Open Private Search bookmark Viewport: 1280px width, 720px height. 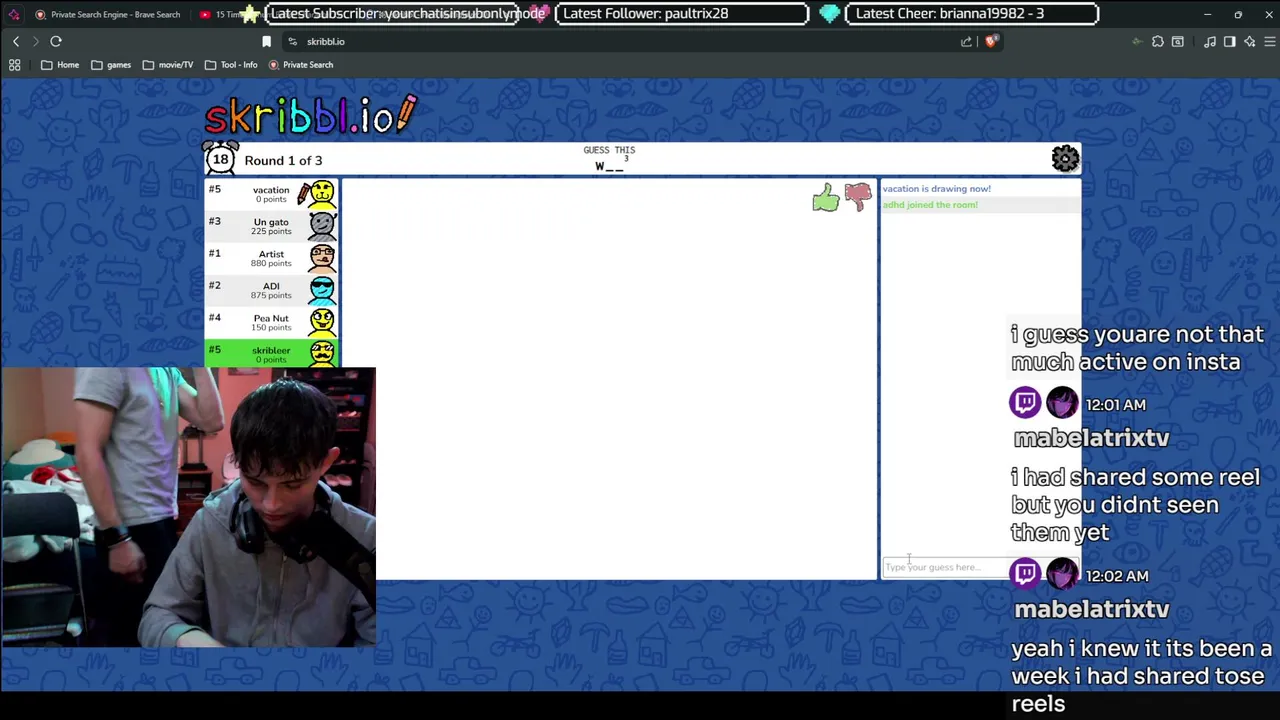pyautogui.click(x=301, y=65)
